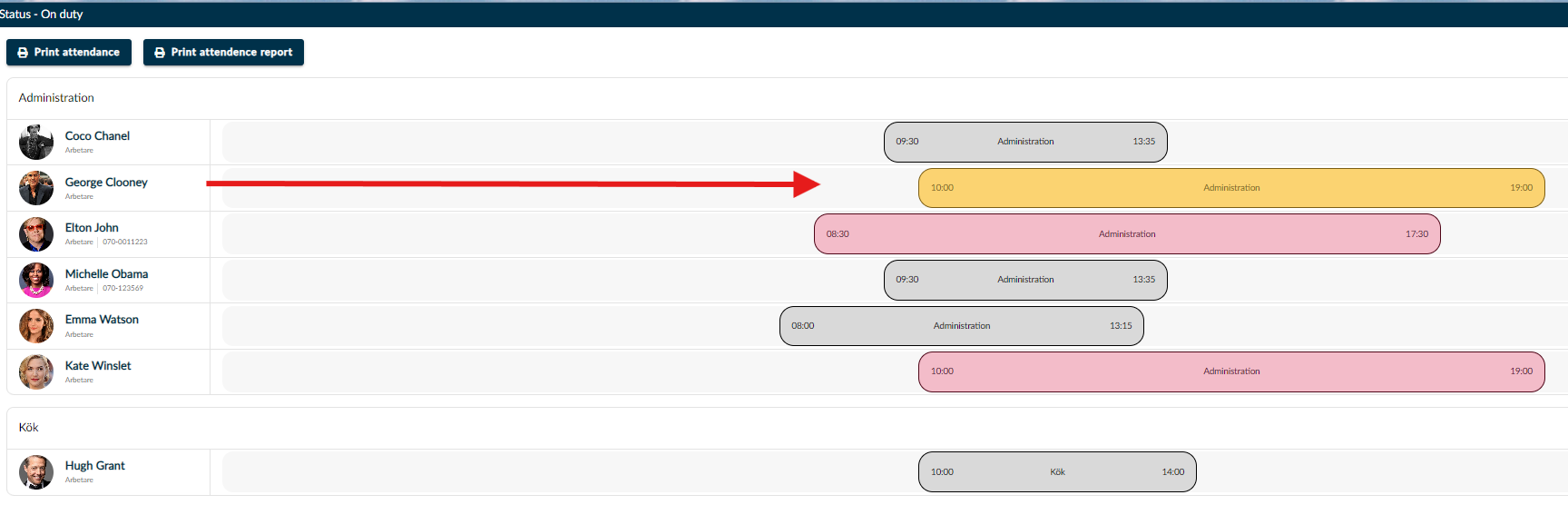Click Coco Chanel's 09:30–13:35 shift block
1568x505 pixels.
coord(1024,142)
